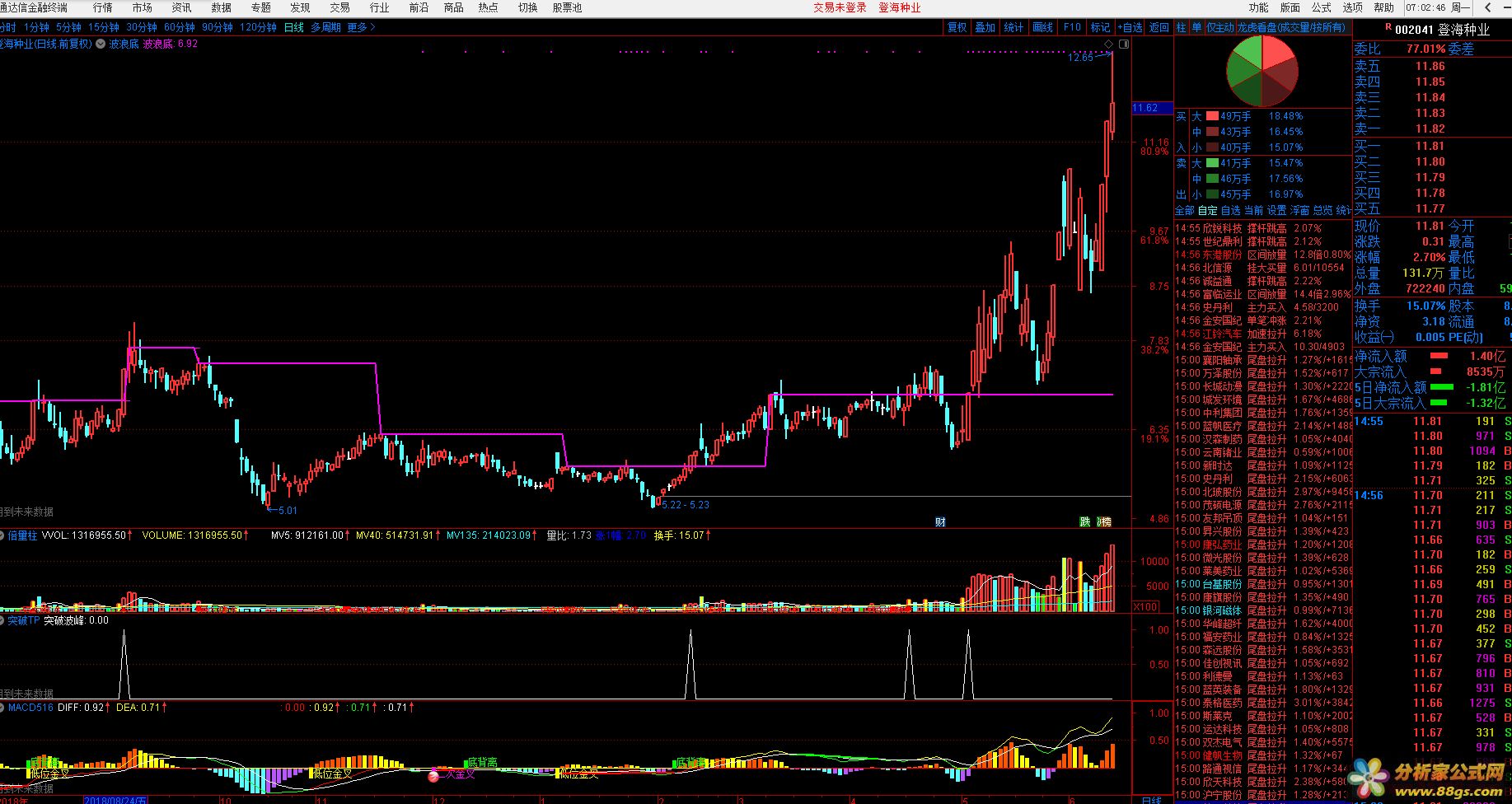The width and height of the screenshot is (1512, 804).
Task: Click the 交易未登录 login link
Action: [840, 7]
